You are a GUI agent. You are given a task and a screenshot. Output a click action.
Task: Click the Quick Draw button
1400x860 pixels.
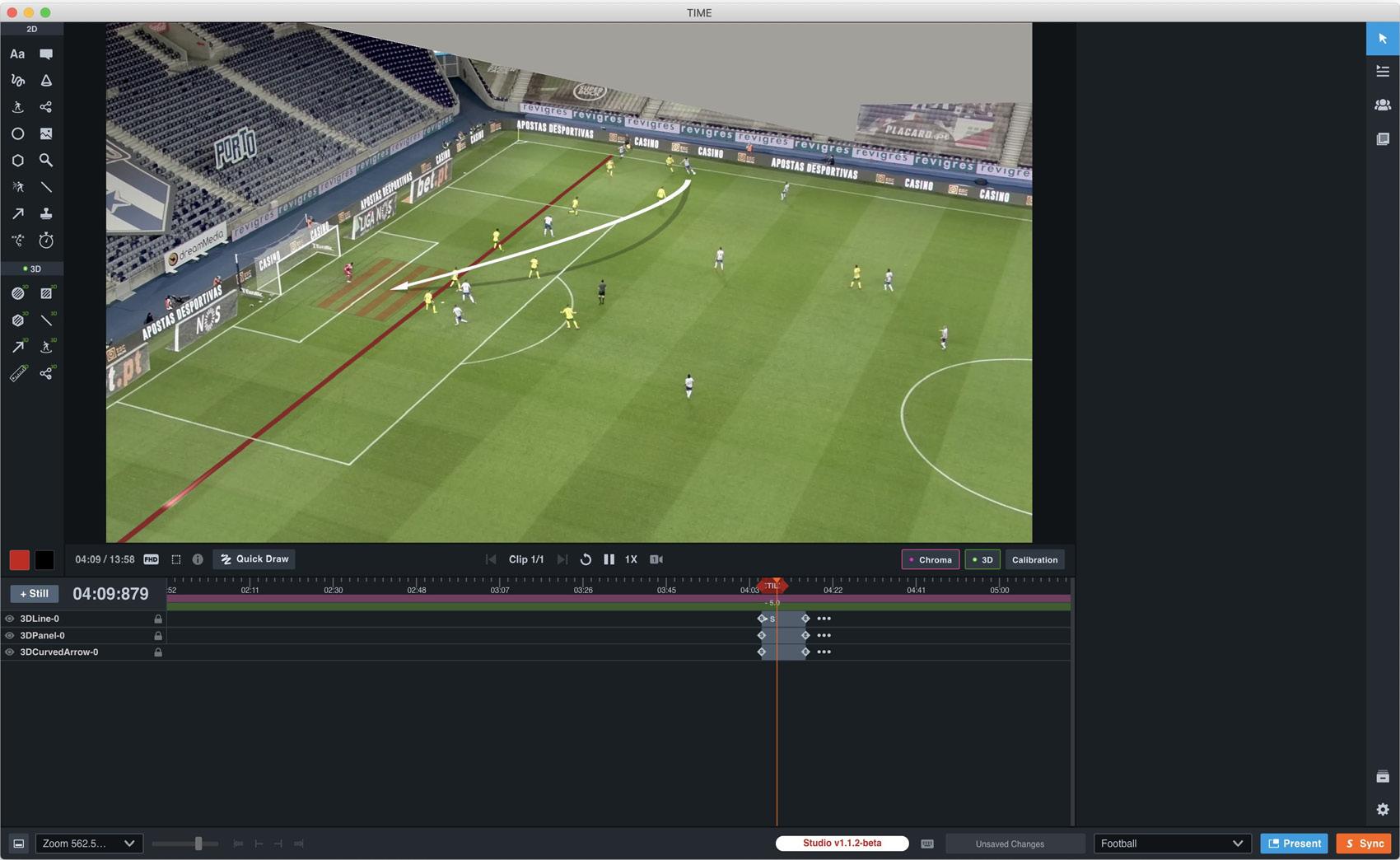pyautogui.click(x=254, y=559)
